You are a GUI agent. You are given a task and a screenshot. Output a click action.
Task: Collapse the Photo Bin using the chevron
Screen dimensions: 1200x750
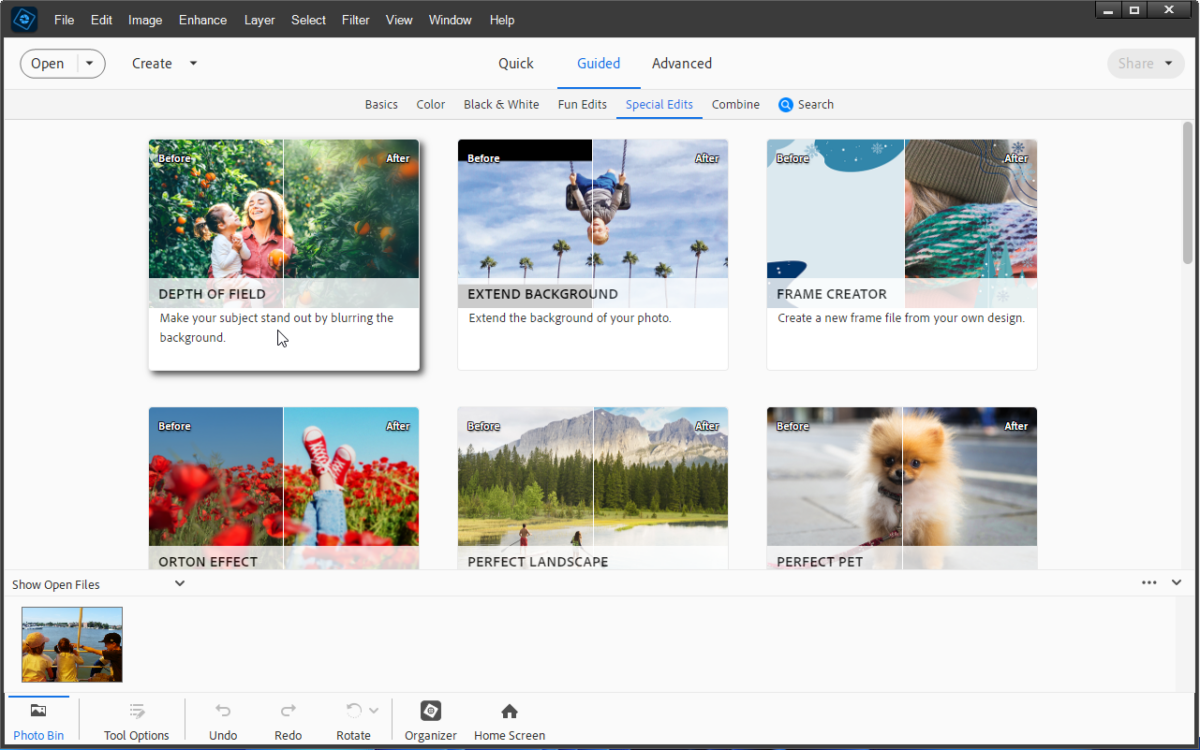click(x=1176, y=582)
